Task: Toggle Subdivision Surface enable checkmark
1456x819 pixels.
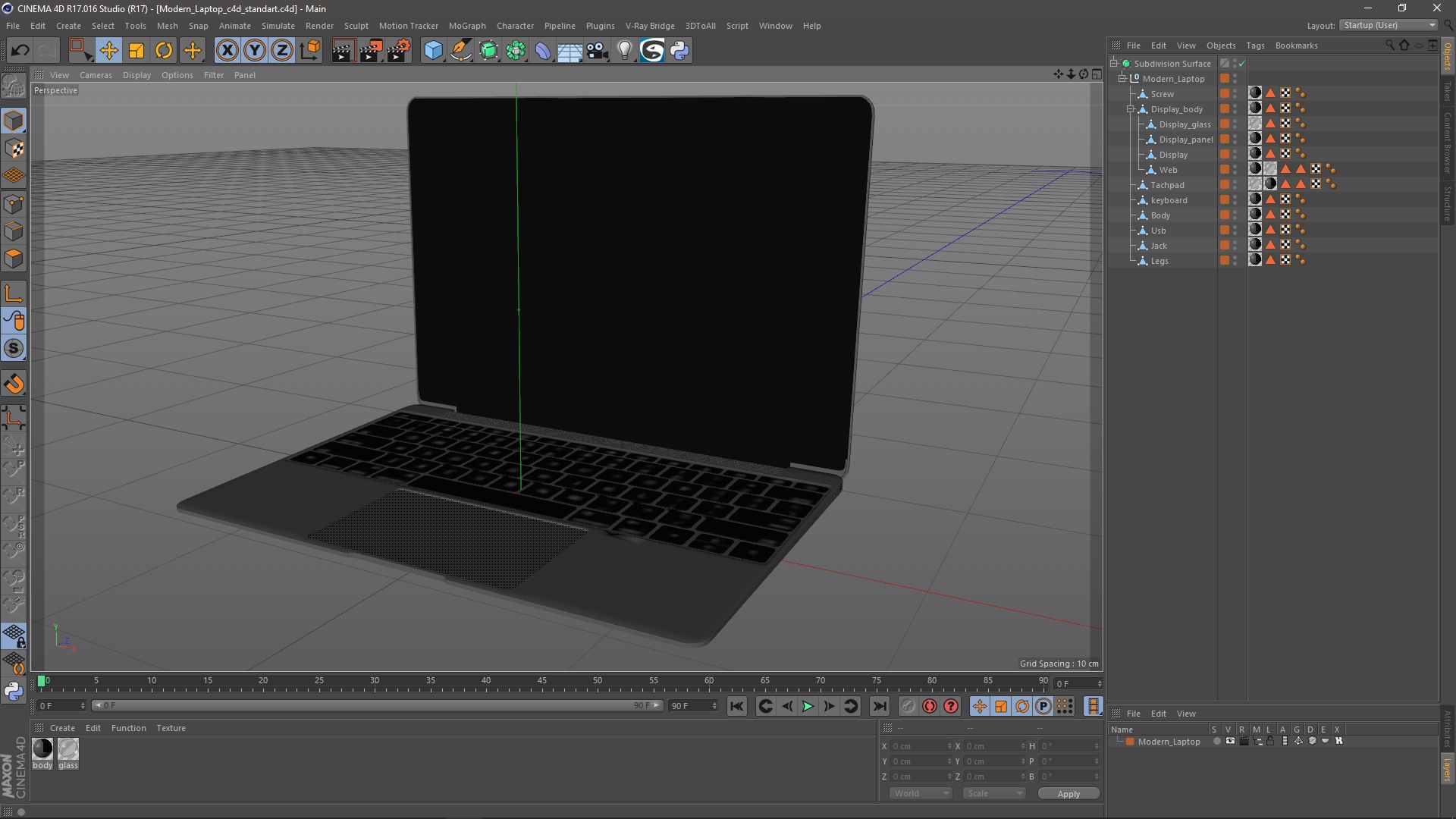Action: 1241,64
